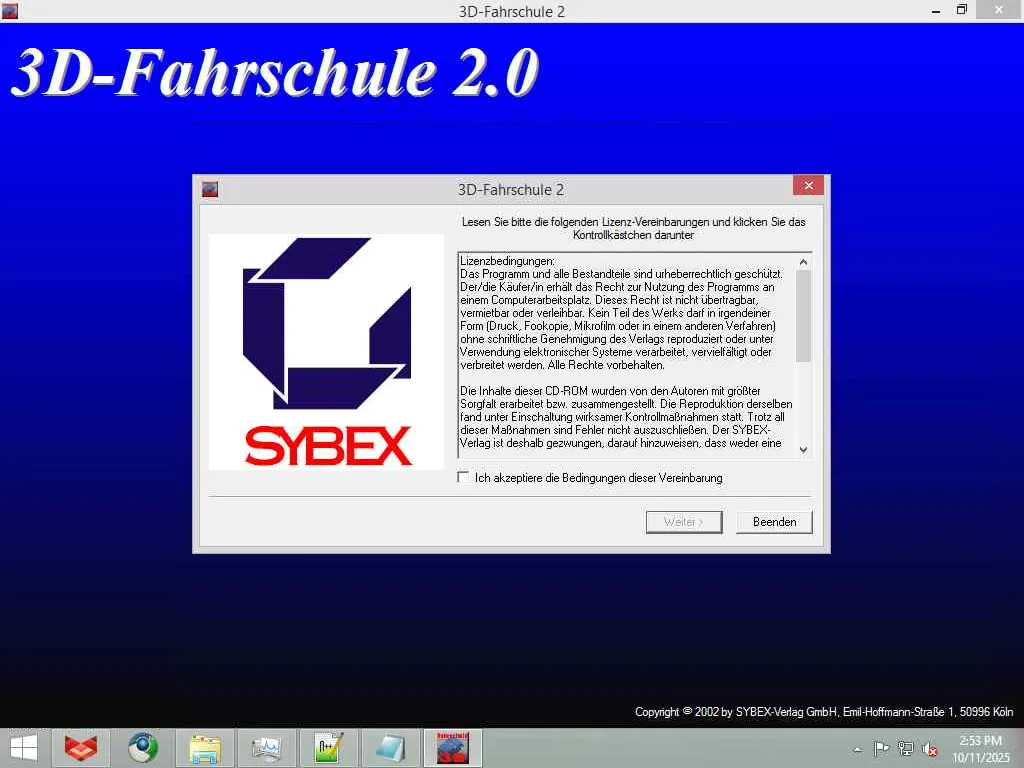Select the 3D-Fahrschule taskbar icon
The width and height of the screenshot is (1024, 768).
pyautogui.click(x=452, y=748)
